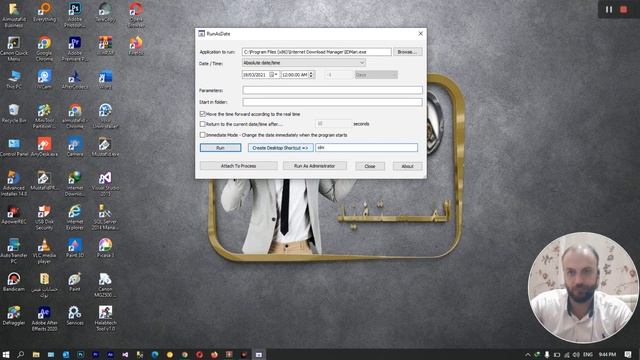Open Visual Studio from the taskbar

125,354
